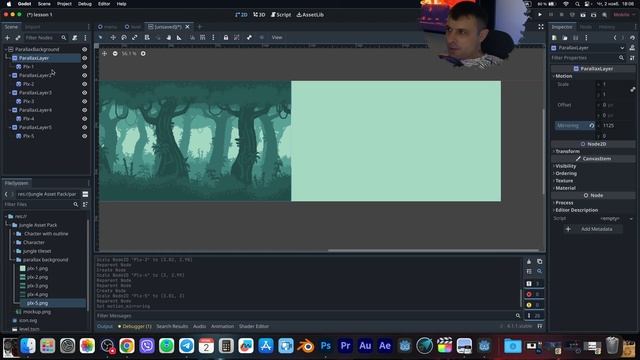The width and height of the screenshot is (640, 360).
Task: Open the Shader Editor panel
Action: point(254,326)
